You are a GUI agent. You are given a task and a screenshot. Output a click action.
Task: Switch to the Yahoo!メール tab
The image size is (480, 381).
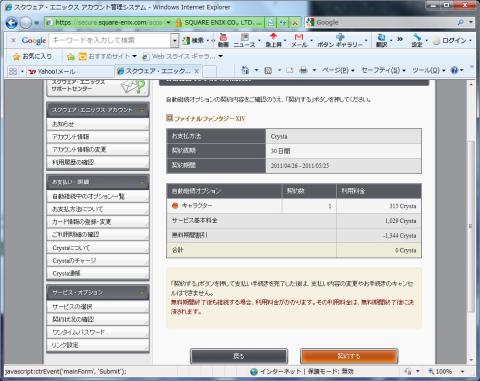70,71
